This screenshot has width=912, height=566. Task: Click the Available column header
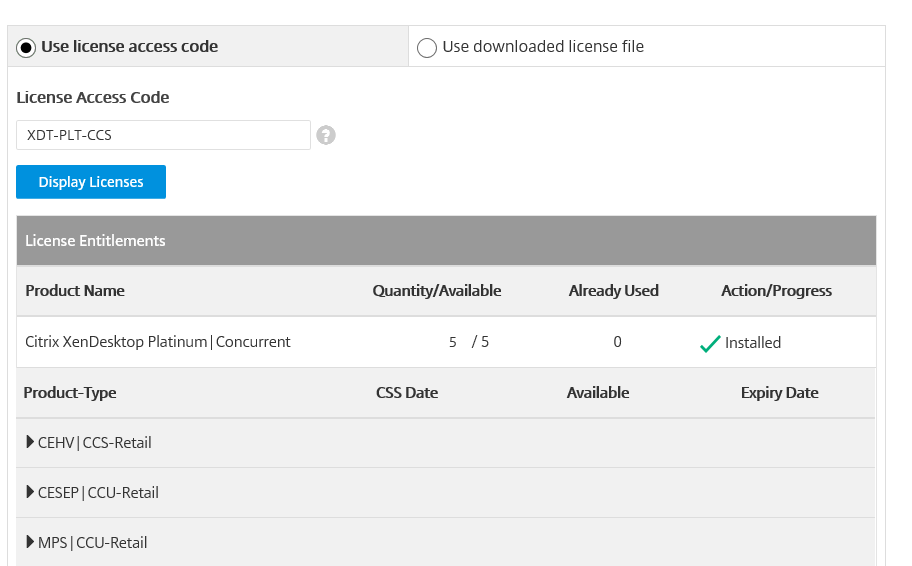598,393
